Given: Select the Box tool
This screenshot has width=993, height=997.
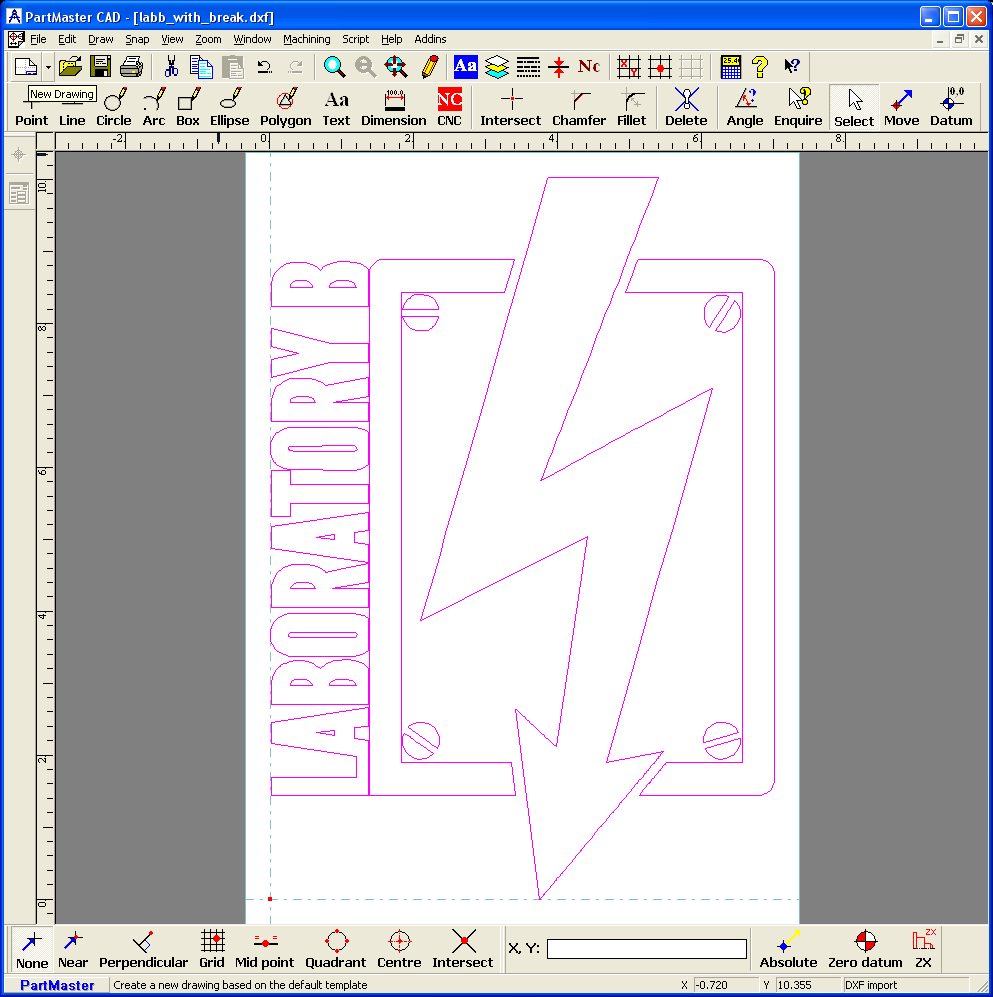Looking at the screenshot, I should point(188,107).
